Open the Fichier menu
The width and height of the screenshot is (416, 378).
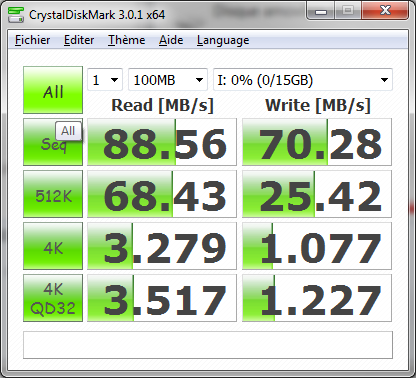click(x=33, y=40)
